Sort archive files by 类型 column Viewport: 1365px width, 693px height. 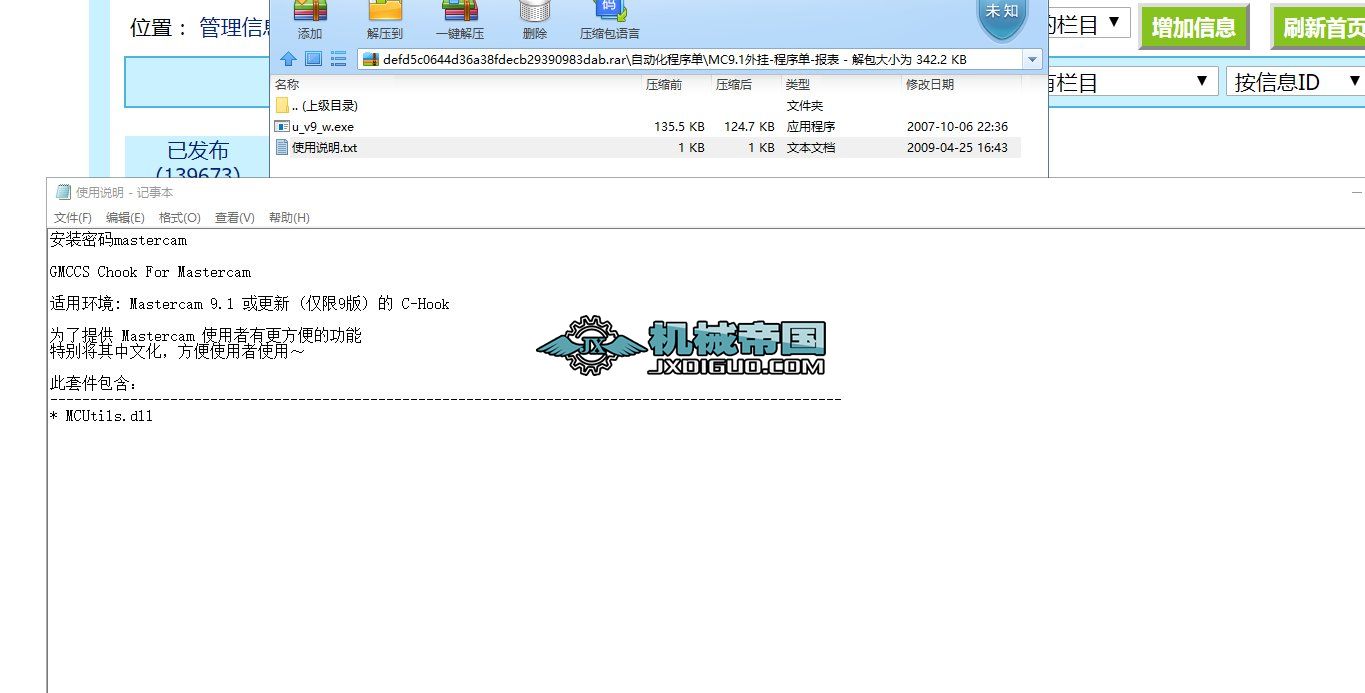point(797,85)
